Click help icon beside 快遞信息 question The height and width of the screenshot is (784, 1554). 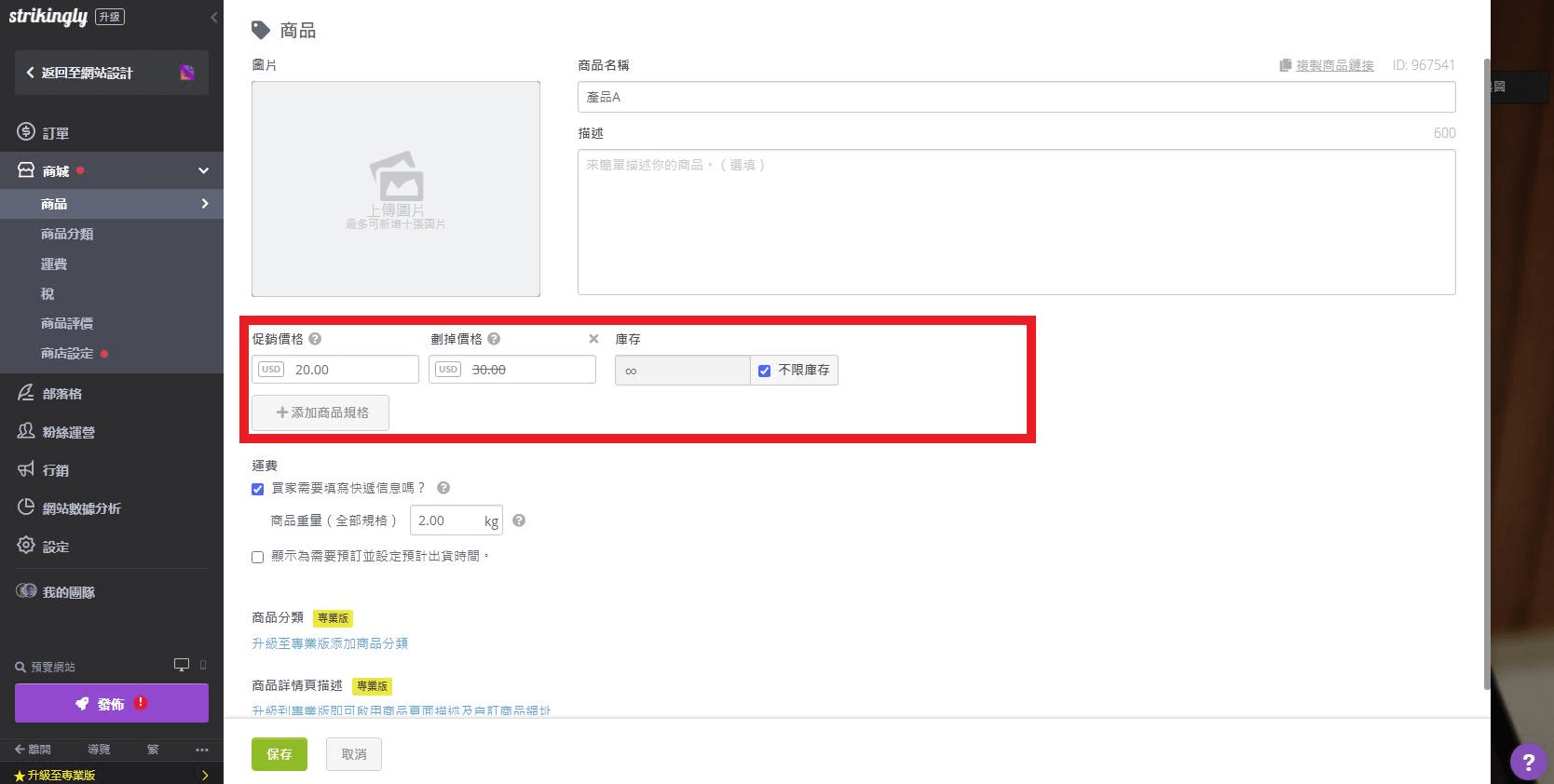point(443,488)
